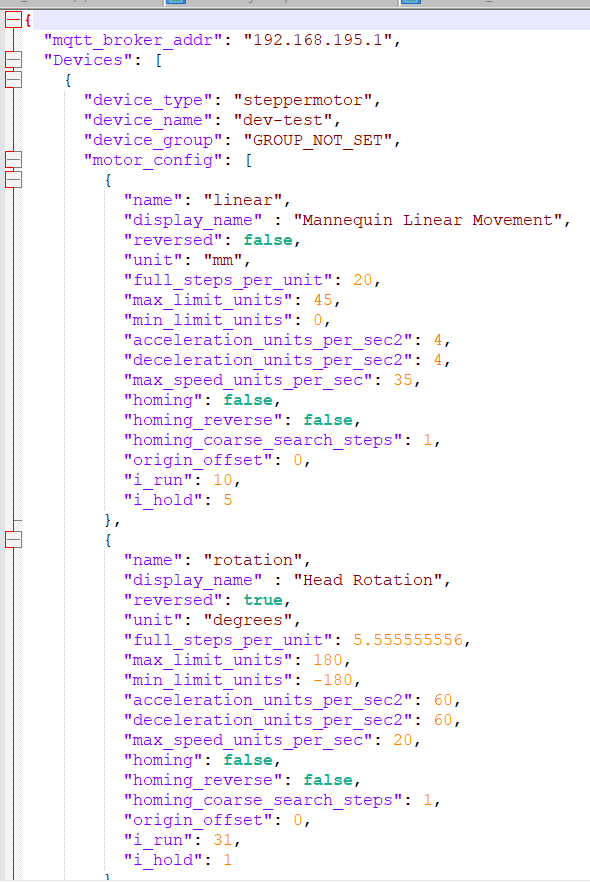Click the Head Rotation display name value
Viewport: 590px width, 882px height.
click(368, 580)
